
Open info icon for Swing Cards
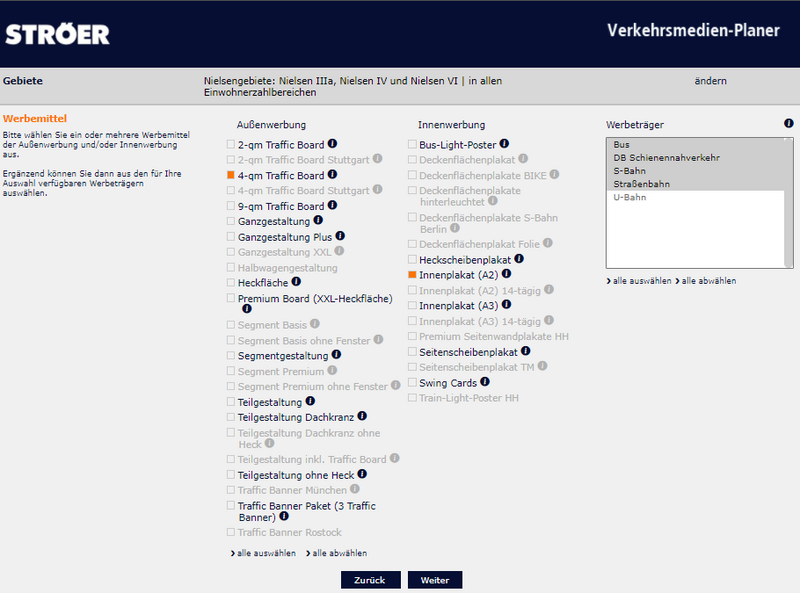(x=485, y=382)
